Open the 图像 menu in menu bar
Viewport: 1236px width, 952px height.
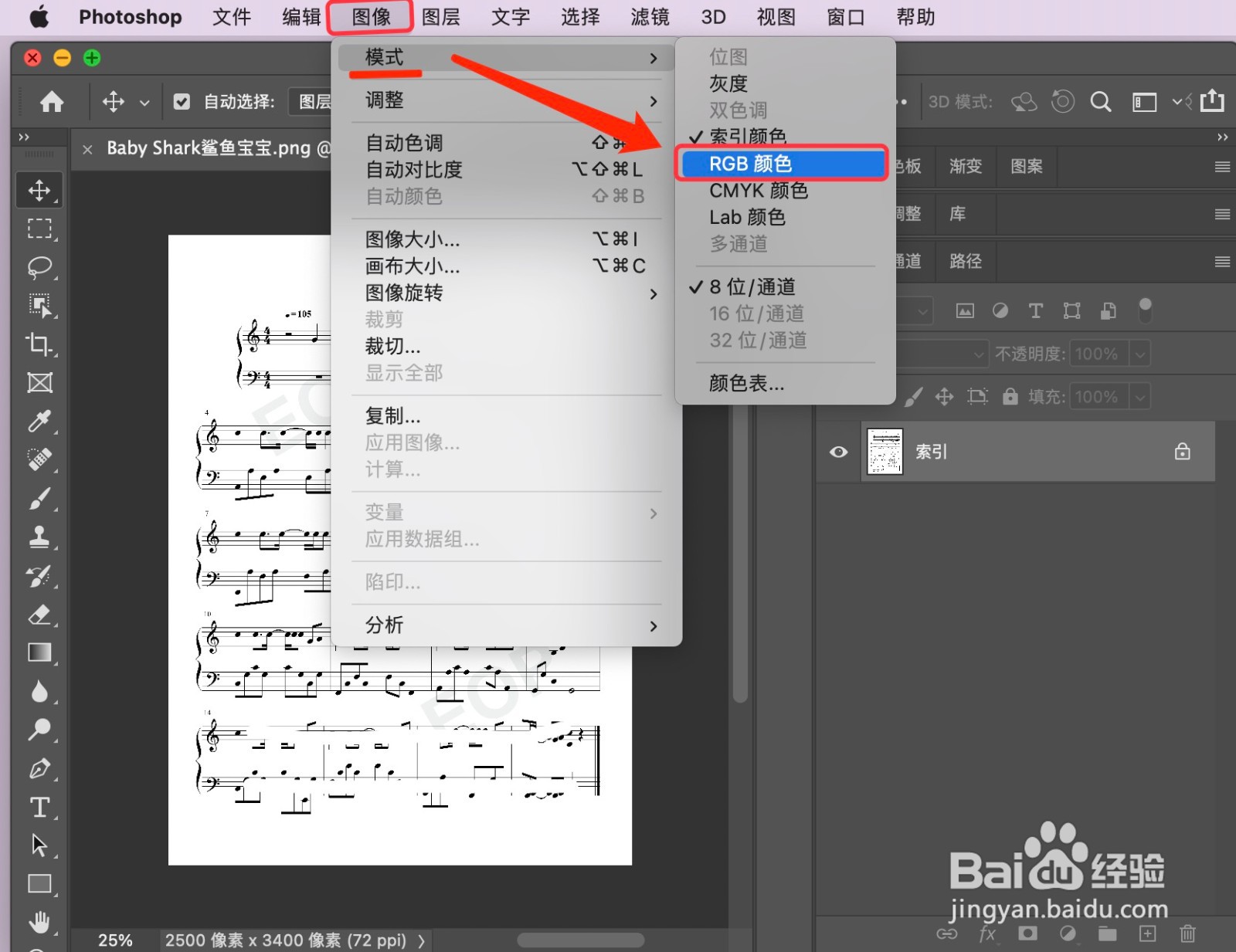[371, 17]
